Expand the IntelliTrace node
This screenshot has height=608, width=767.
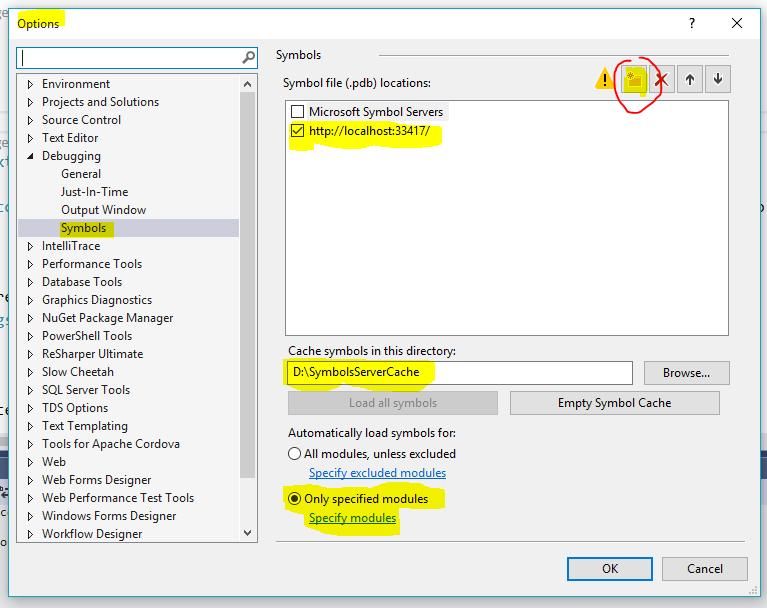pyautogui.click(x=30, y=246)
